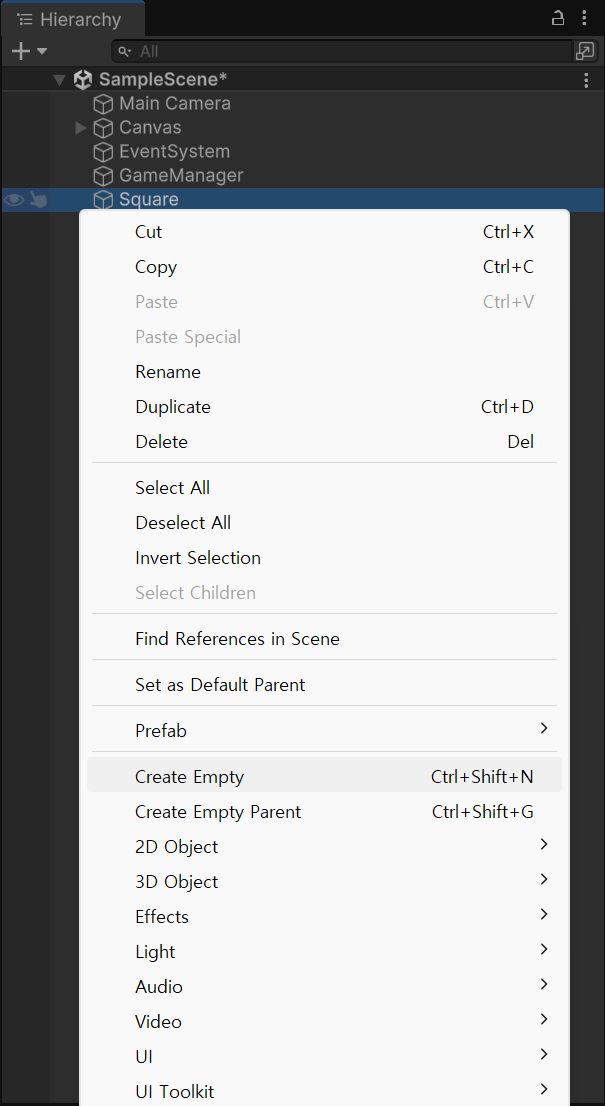
Task: Toggle the Hierarchy panel lock icon
Action: tap(558, 18)
